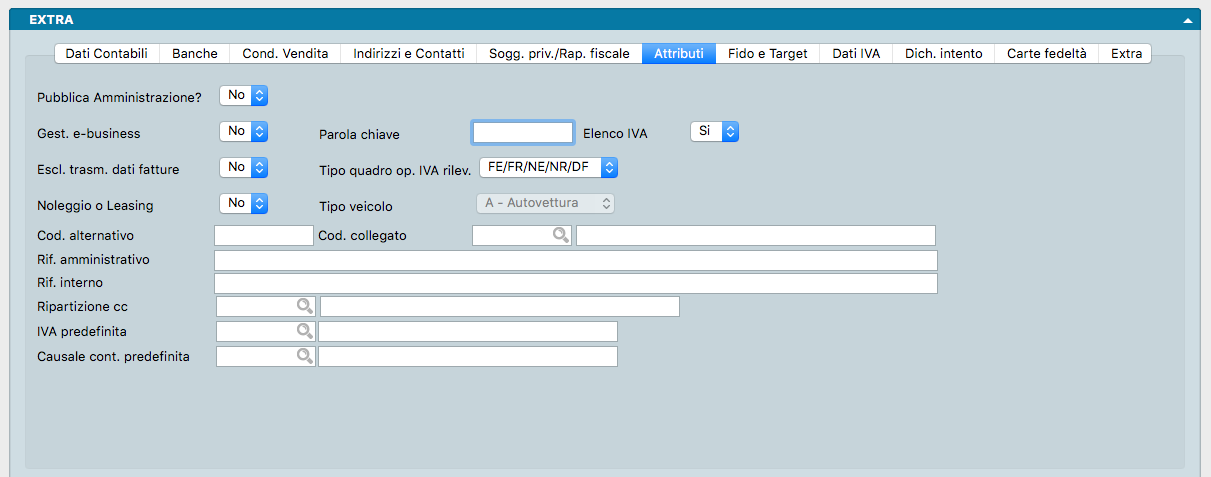
Task: Expand the Elenco IVA dropdown
Action: pos(715,132)
